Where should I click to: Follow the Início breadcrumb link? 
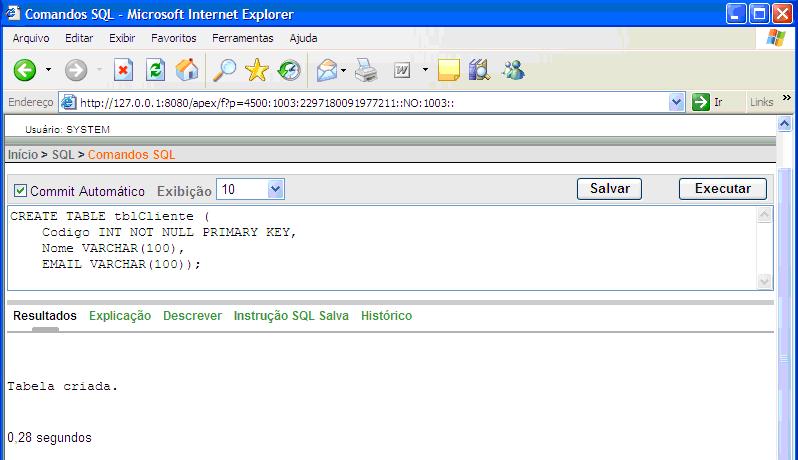pos(22,155)
